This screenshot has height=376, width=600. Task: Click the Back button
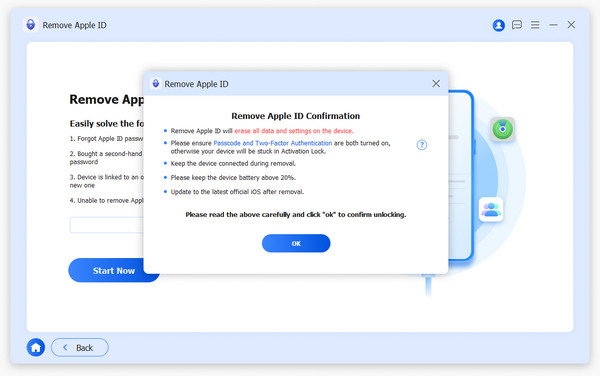tap(80, 347)
